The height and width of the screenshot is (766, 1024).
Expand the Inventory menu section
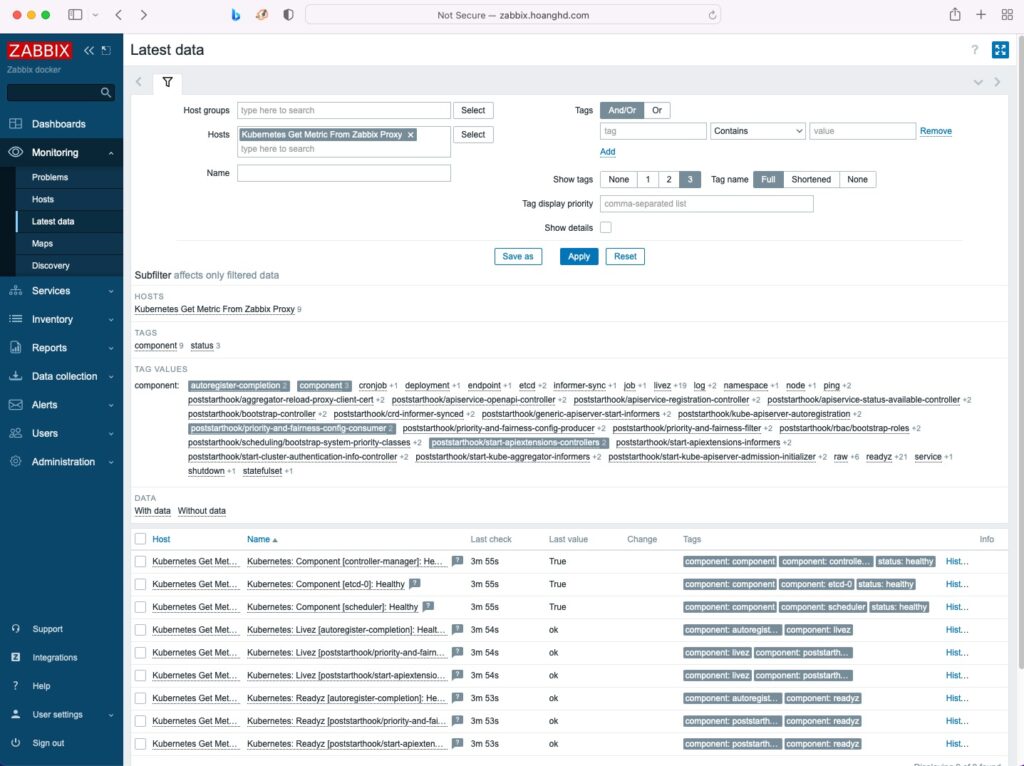pyautogui.click(x=111, y=320)
